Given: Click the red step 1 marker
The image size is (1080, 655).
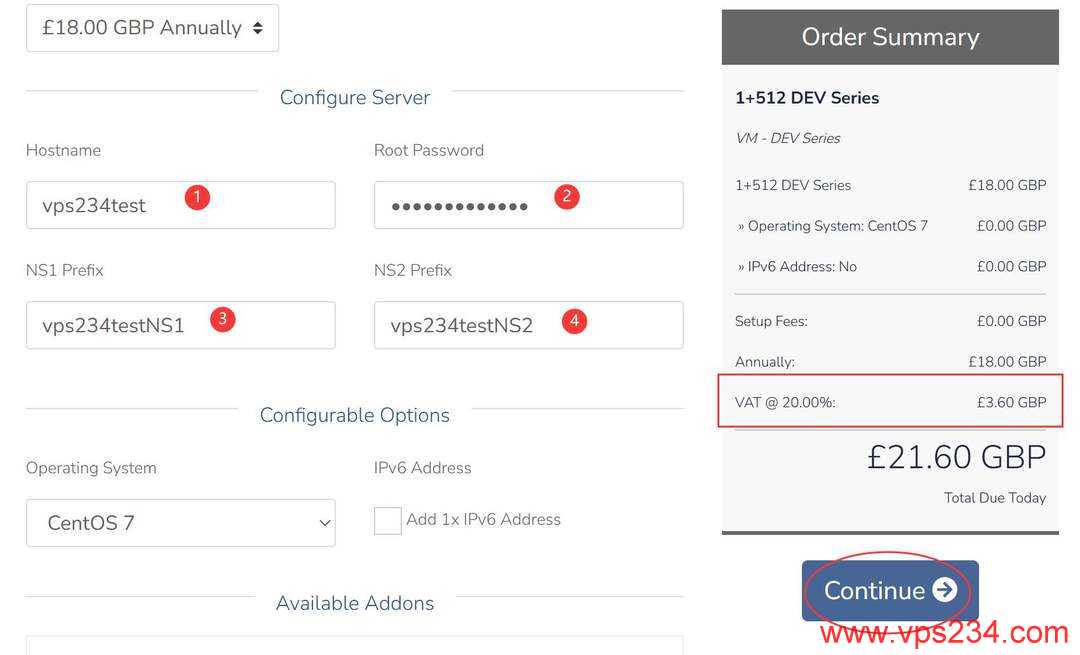Looking at the screenshot, I should (197, 197).
